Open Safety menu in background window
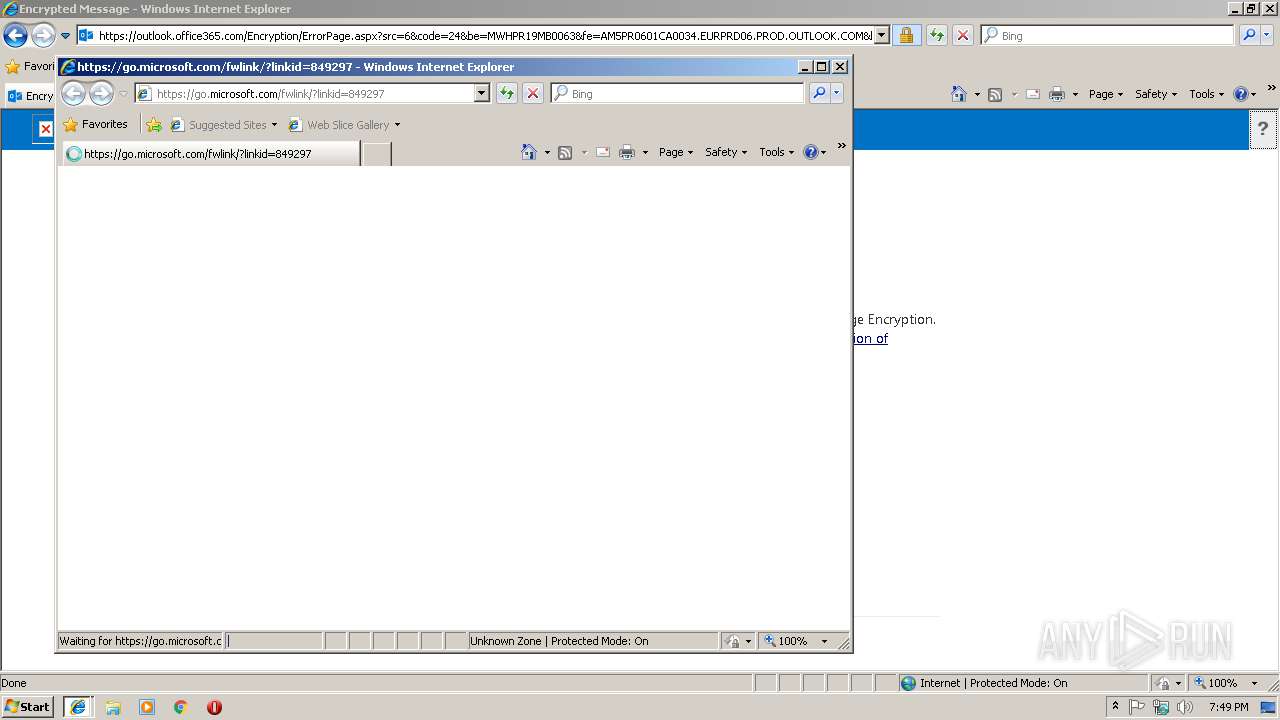Screen dimensions: 1280x720 pos(1155,94)
